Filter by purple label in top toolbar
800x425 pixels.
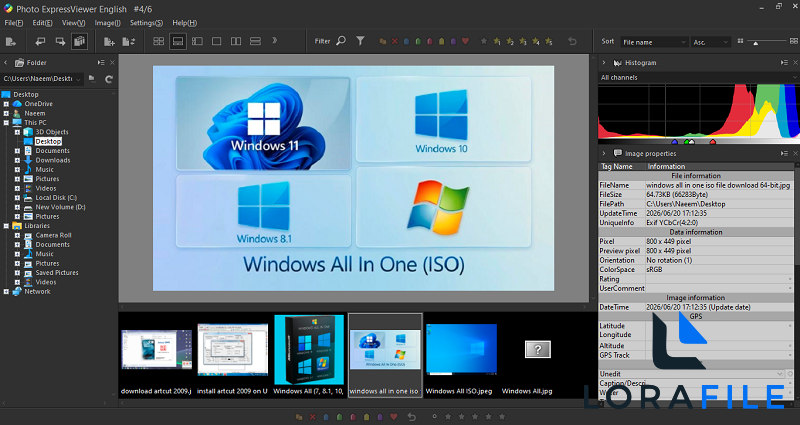point(453,41)
